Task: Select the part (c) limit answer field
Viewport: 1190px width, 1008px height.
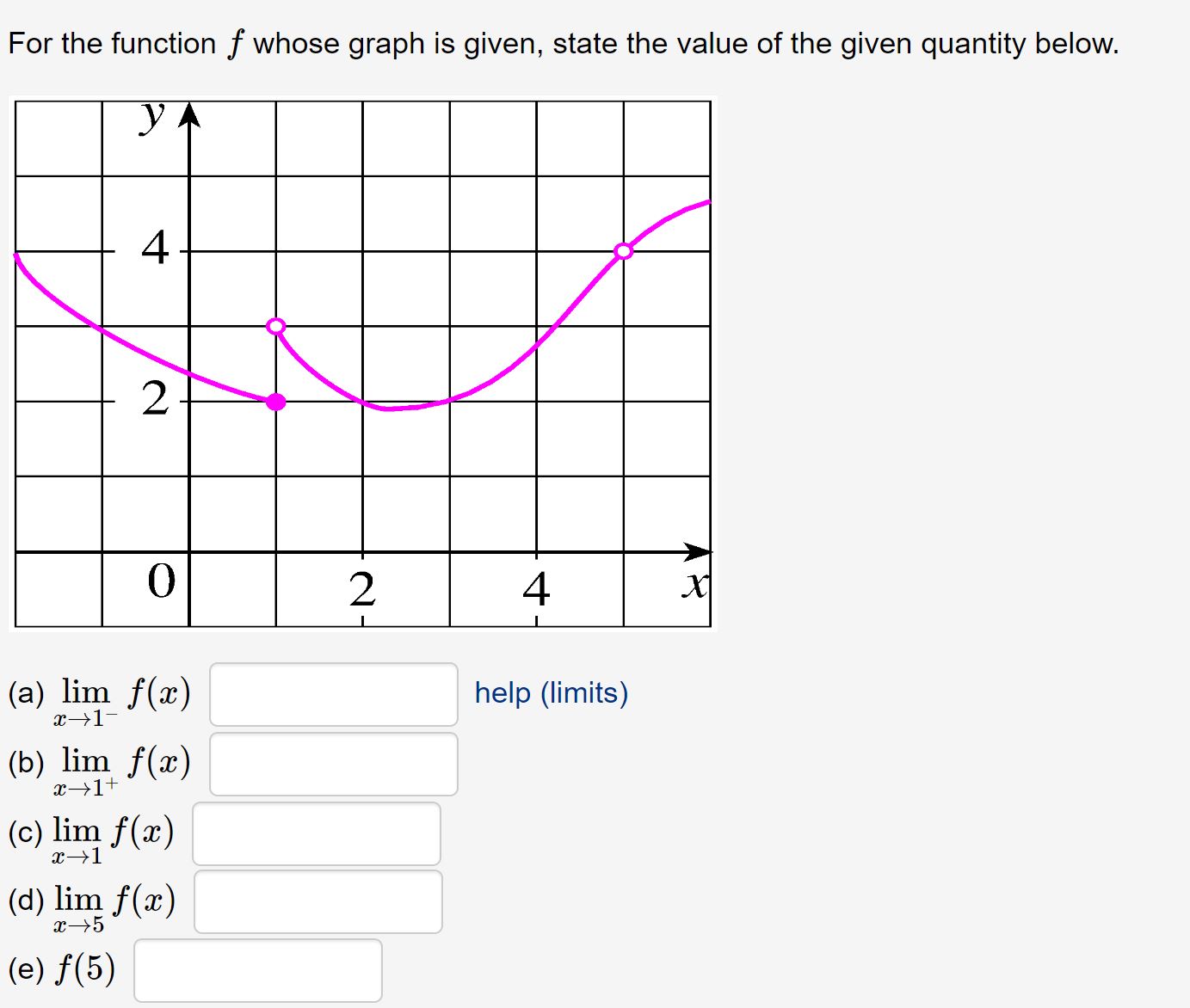Action: [317, 833]
